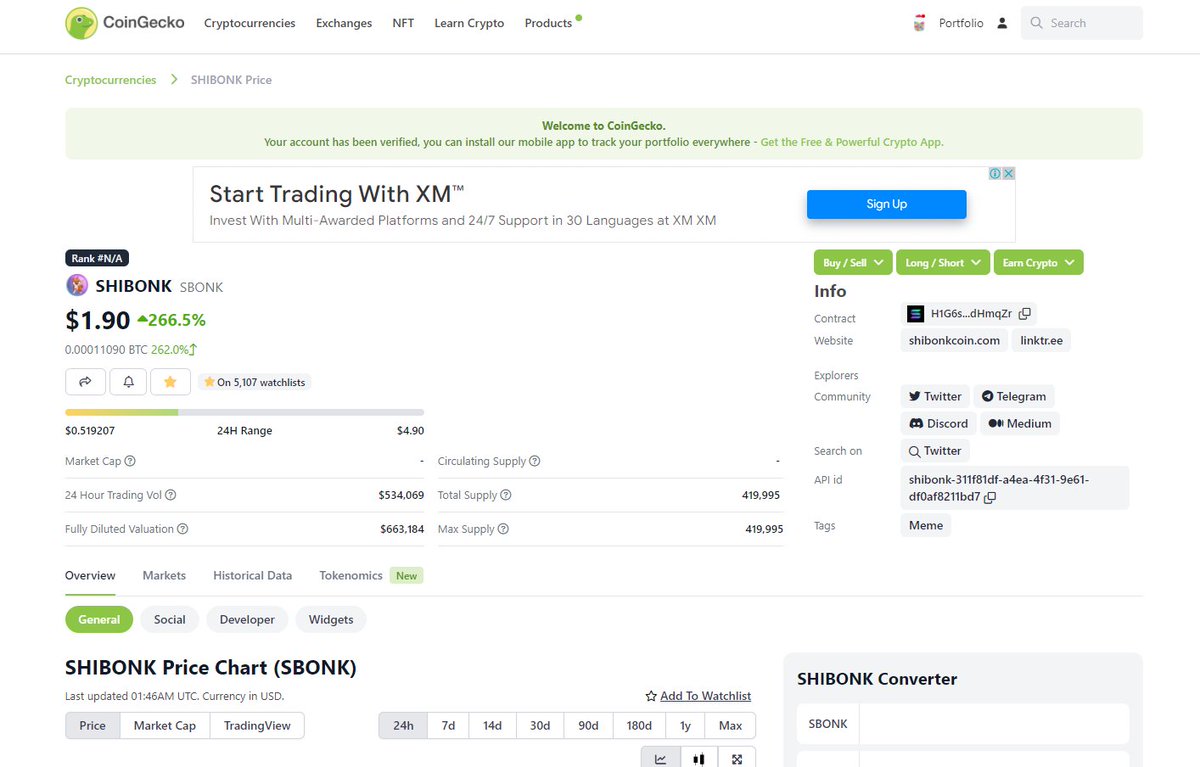1200x767 pixels.
Task: Click the Max Supply info icon
Action: pos(503,529)
